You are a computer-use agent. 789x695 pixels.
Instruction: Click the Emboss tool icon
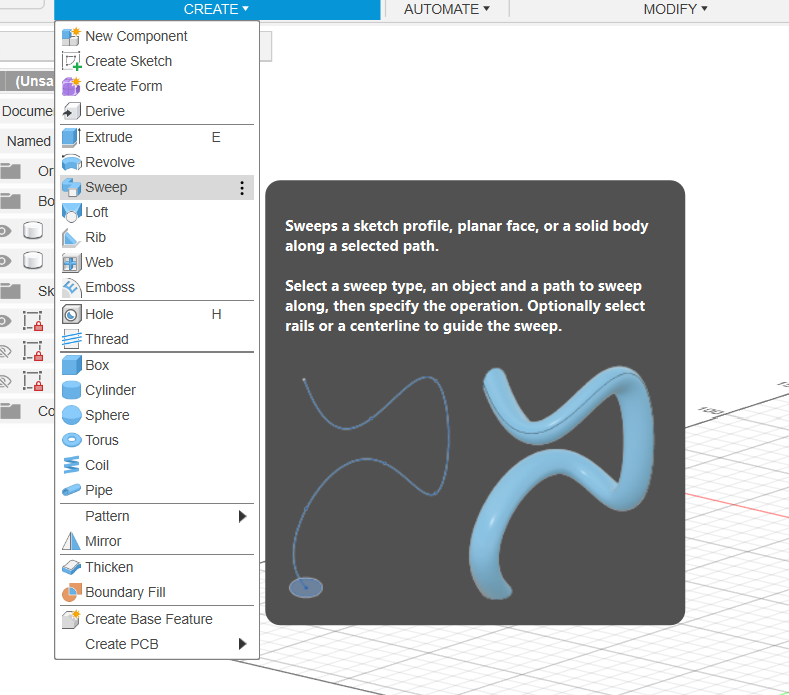pyautogui.click(x=71, y=287)
